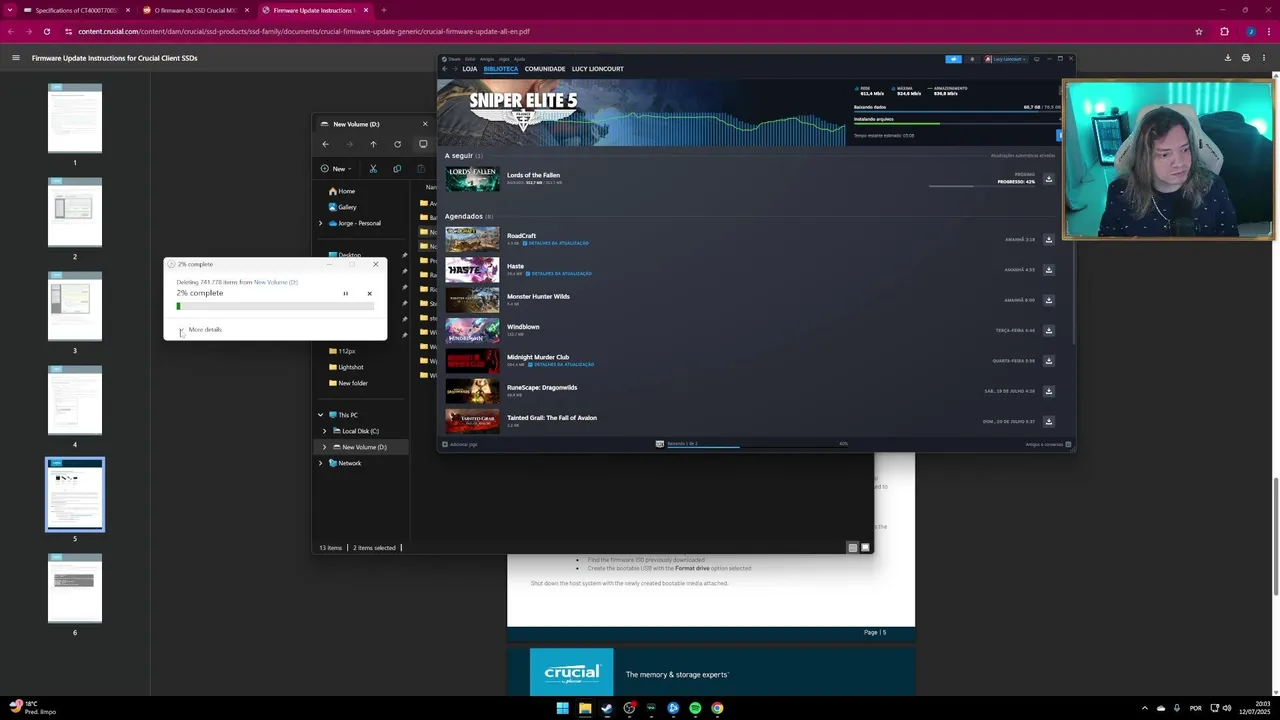1280x720 pixels.
Task: Pause the file deletion progress
Action: coord(346,293)
